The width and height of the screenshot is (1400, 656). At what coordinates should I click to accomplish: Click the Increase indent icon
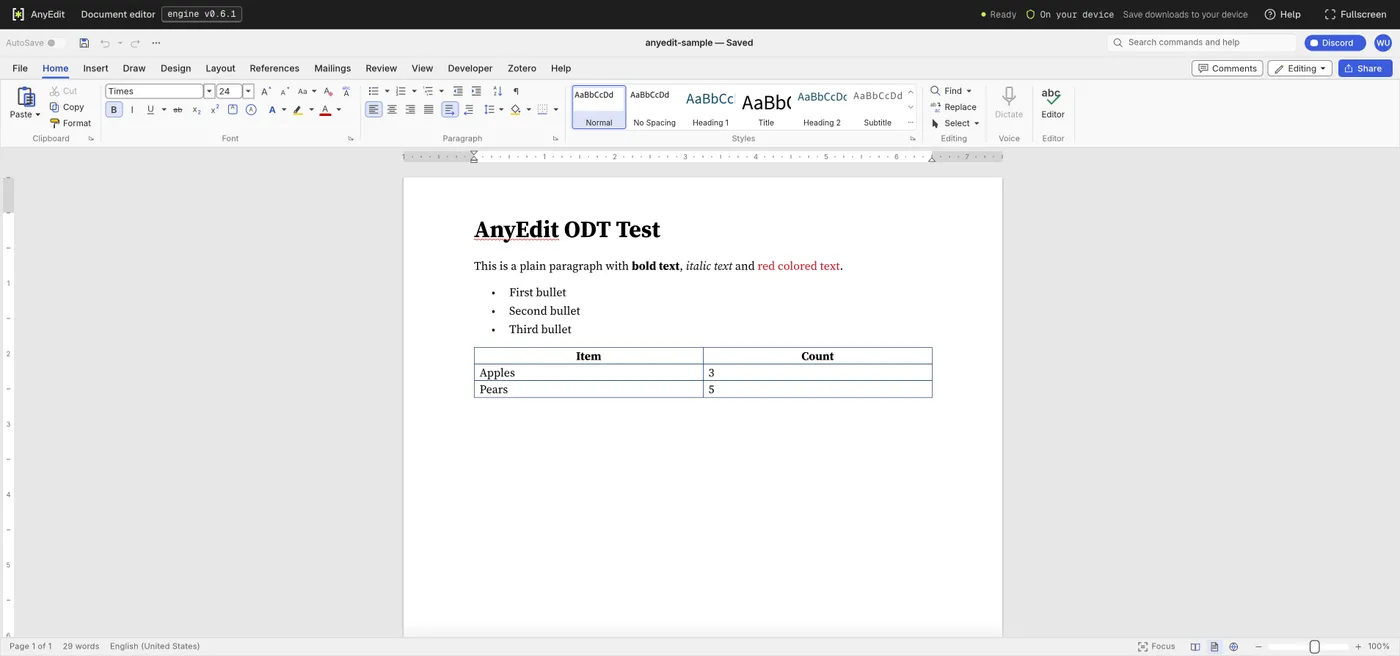476,91
